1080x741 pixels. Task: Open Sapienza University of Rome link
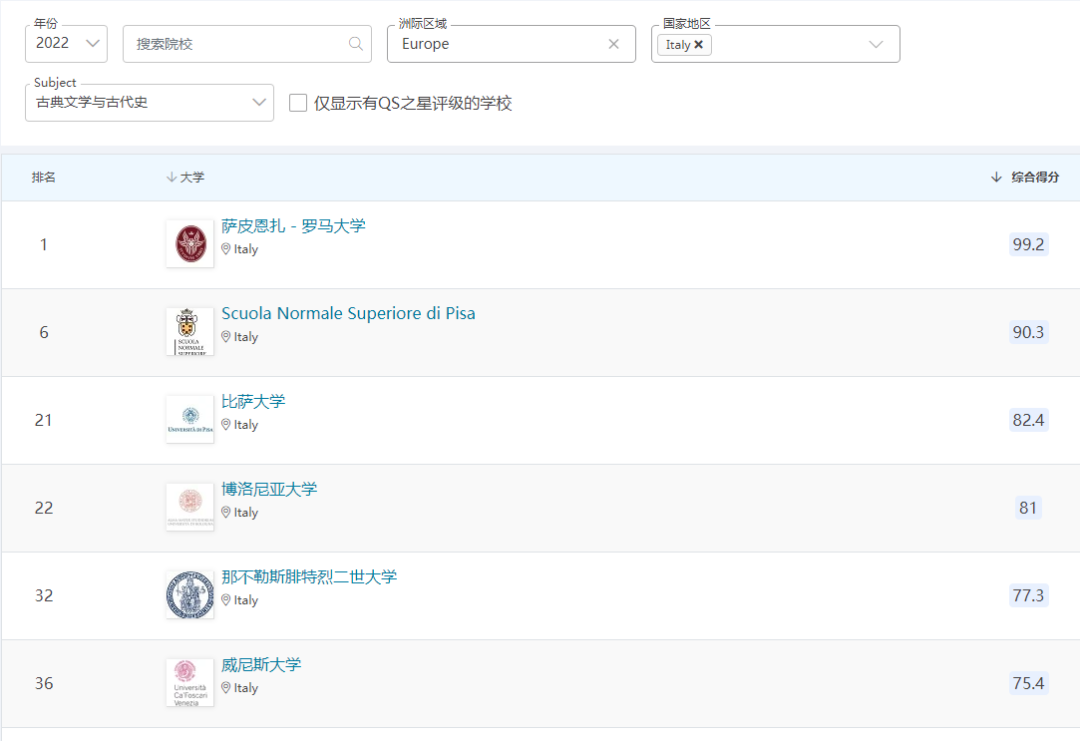pos(293,226)
